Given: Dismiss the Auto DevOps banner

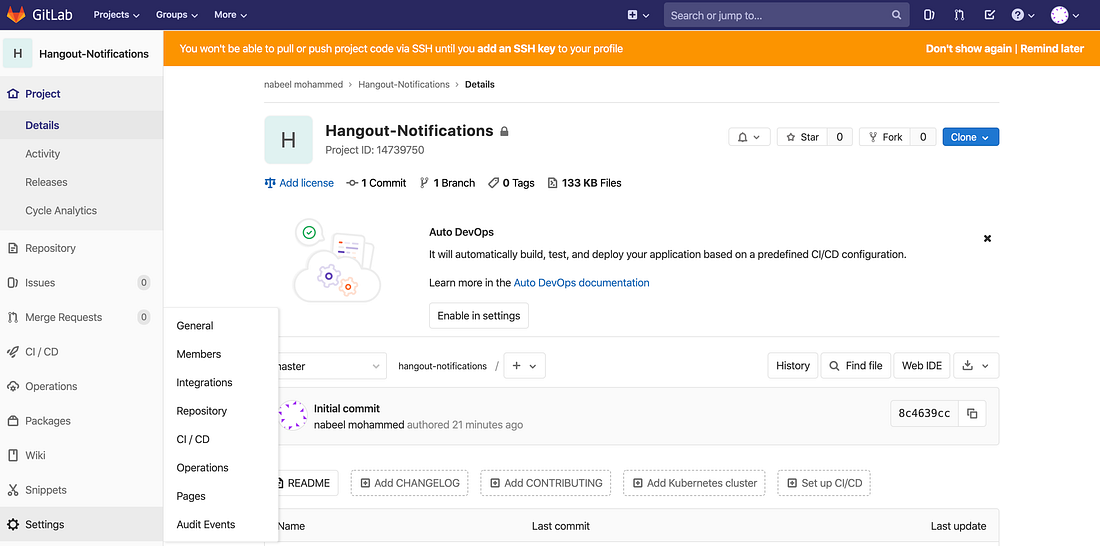Looking at the screenshot, I should click(987, 239).
